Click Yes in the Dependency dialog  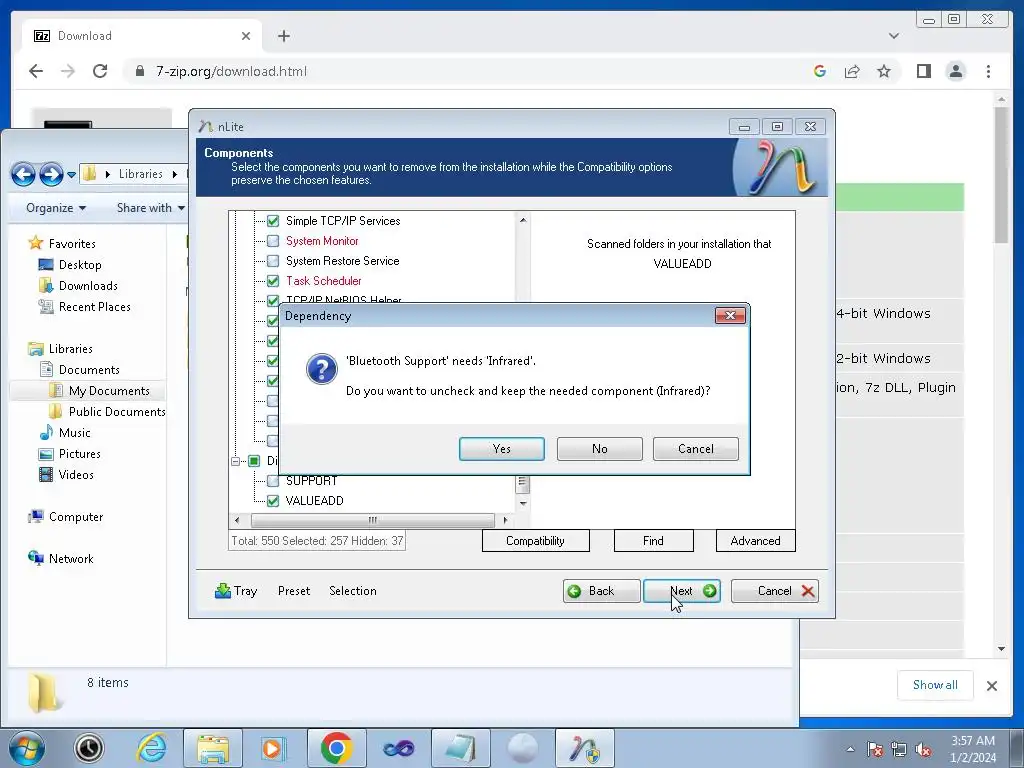pyautogui.click(x=502, y=449)
